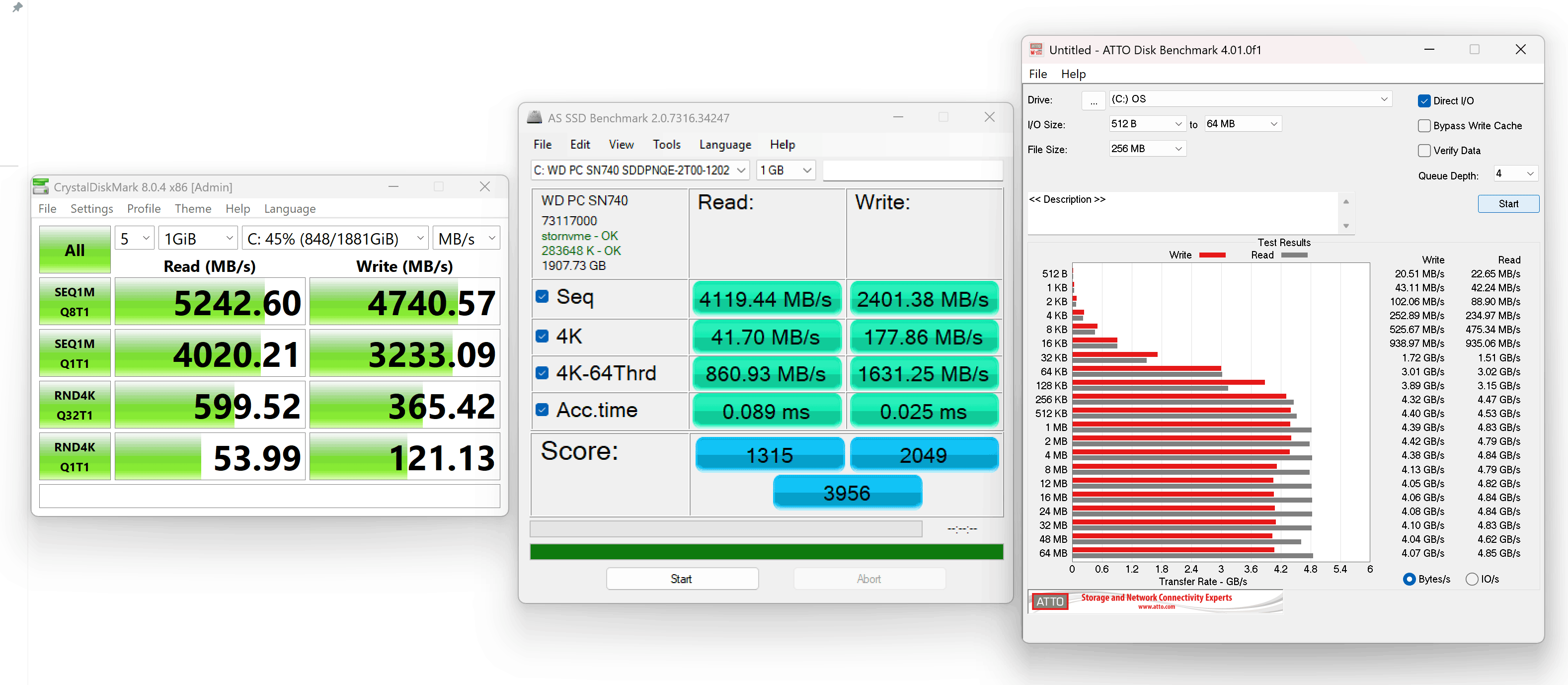Run the SEQ1M Q8T1 test button
Image resolution: width=1568 pixels, height=685 pixels.
point(75,301)
